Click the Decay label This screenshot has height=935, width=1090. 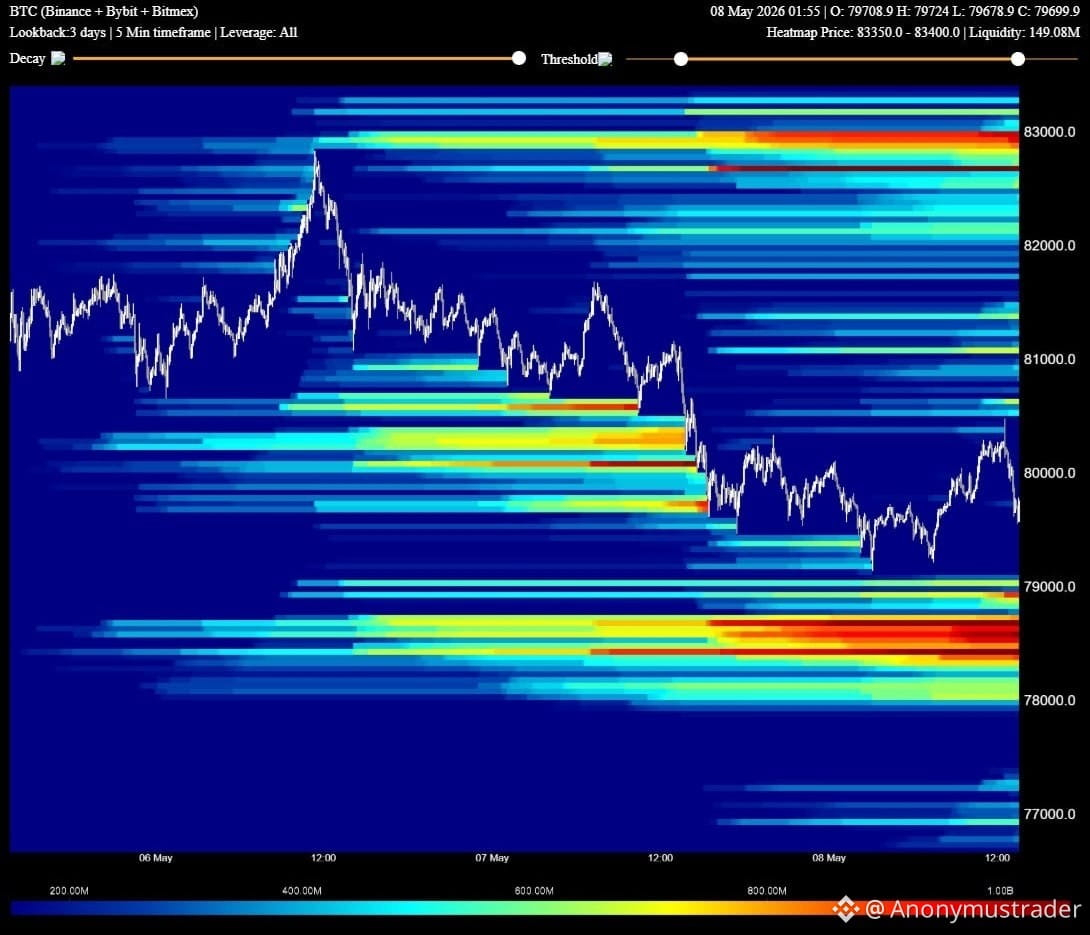pos(27,58)
